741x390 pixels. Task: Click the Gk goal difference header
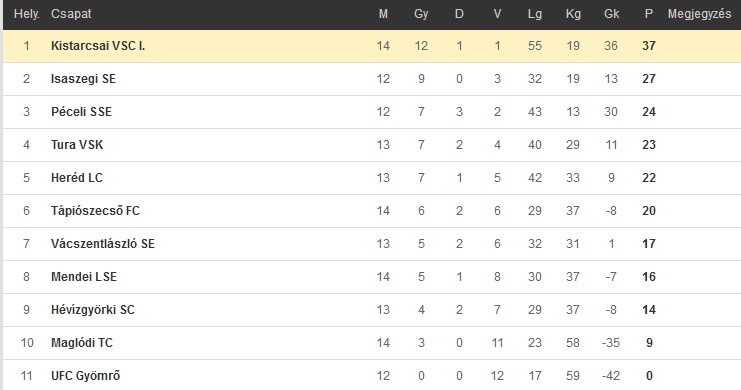[611, 14]
